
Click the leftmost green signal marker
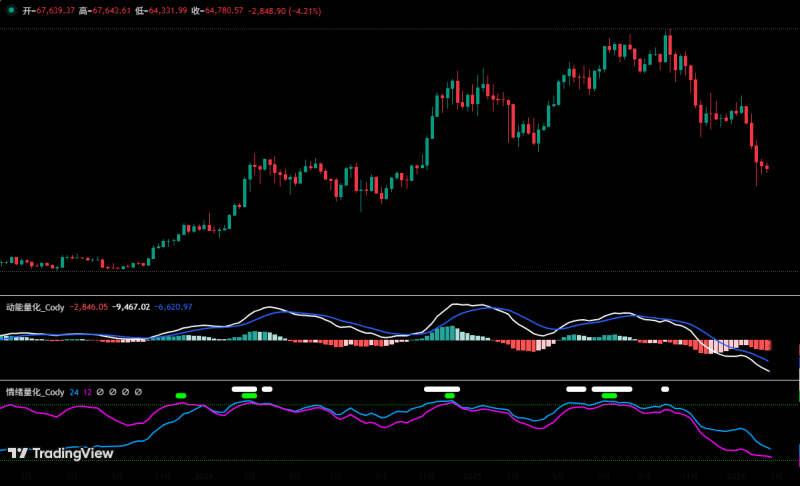pyautogui.click(x=181, y=396)
